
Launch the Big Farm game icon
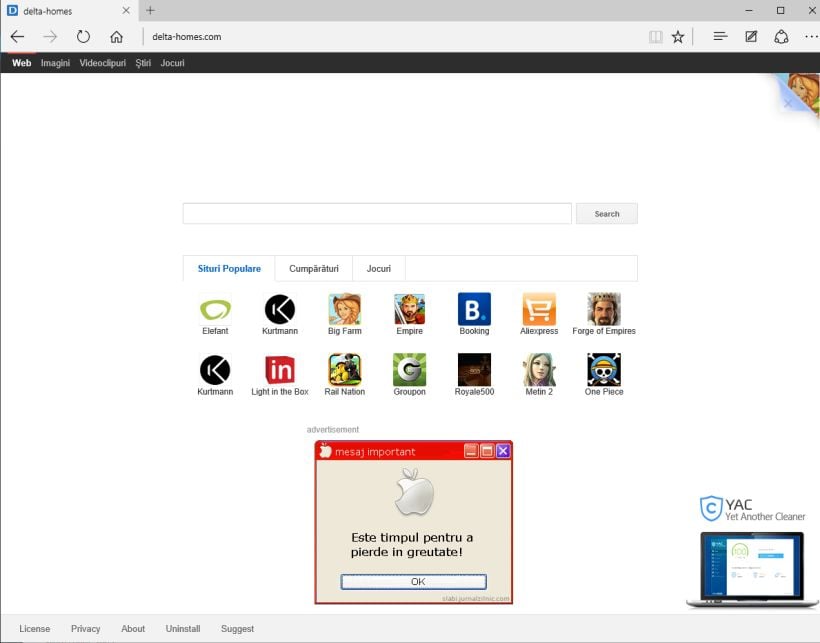pyautogui.click(x=345, y=309)
